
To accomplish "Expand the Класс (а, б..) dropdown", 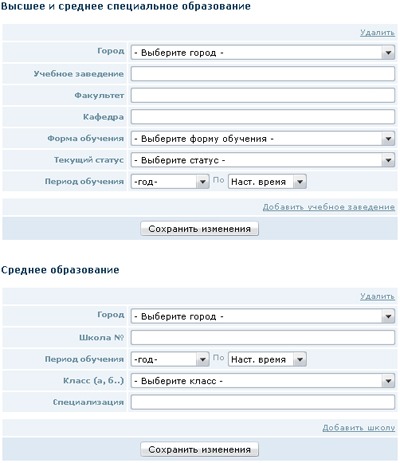I will point(263,381).
